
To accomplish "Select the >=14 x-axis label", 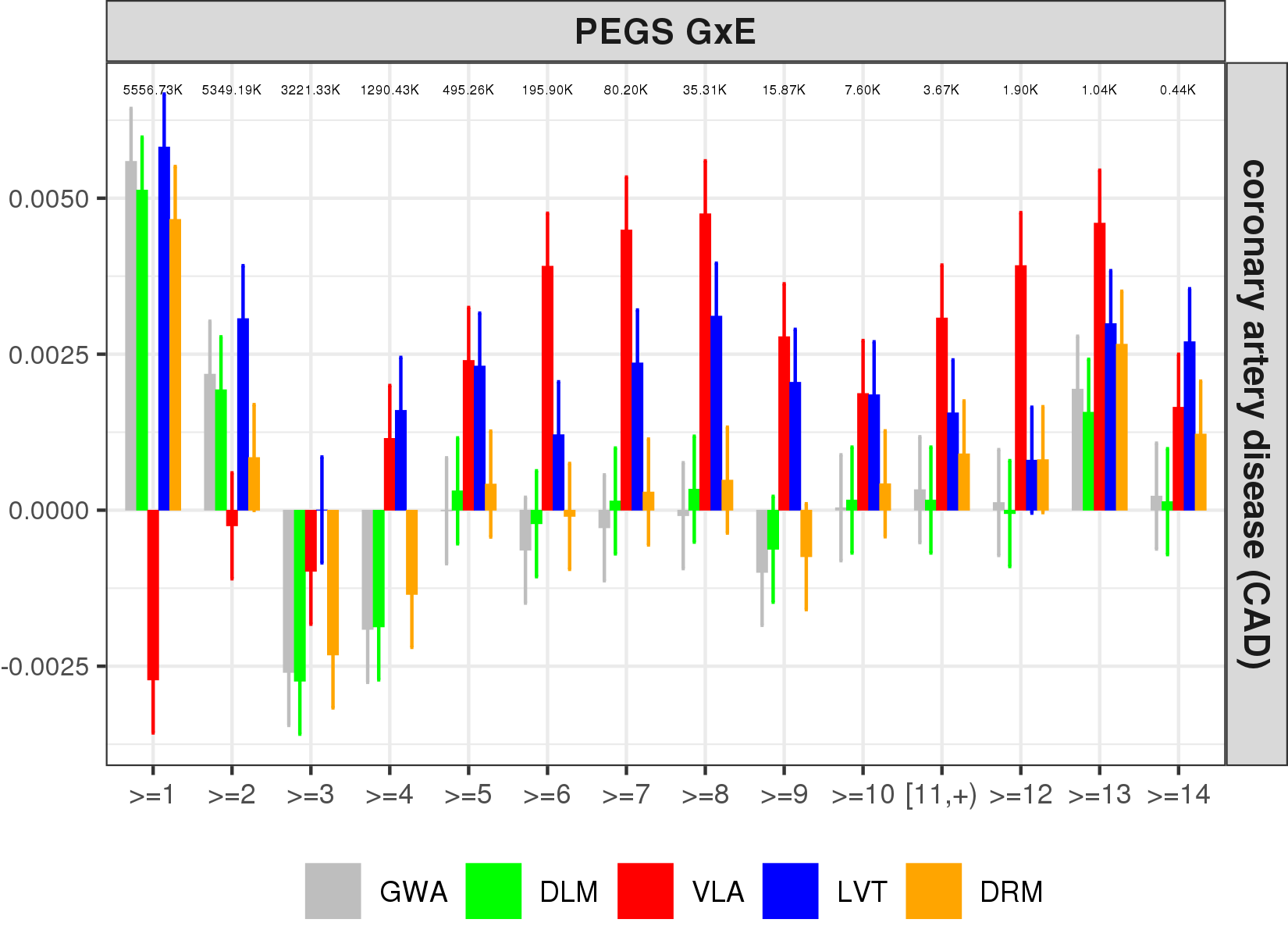I will pos(1178,795).
